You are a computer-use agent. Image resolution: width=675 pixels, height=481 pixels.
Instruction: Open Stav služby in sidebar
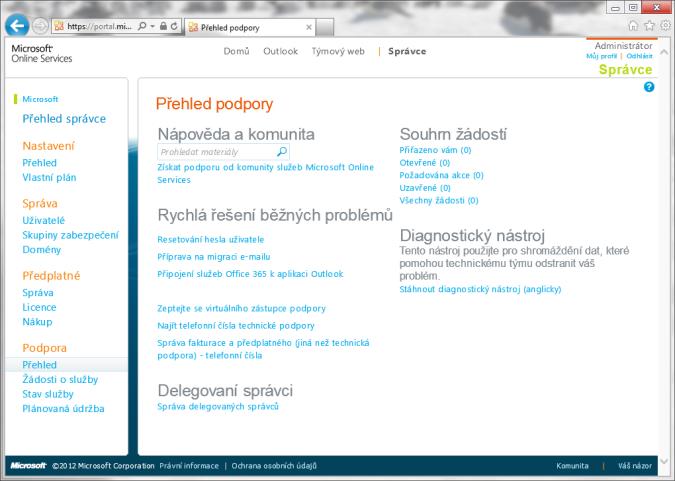48,394
